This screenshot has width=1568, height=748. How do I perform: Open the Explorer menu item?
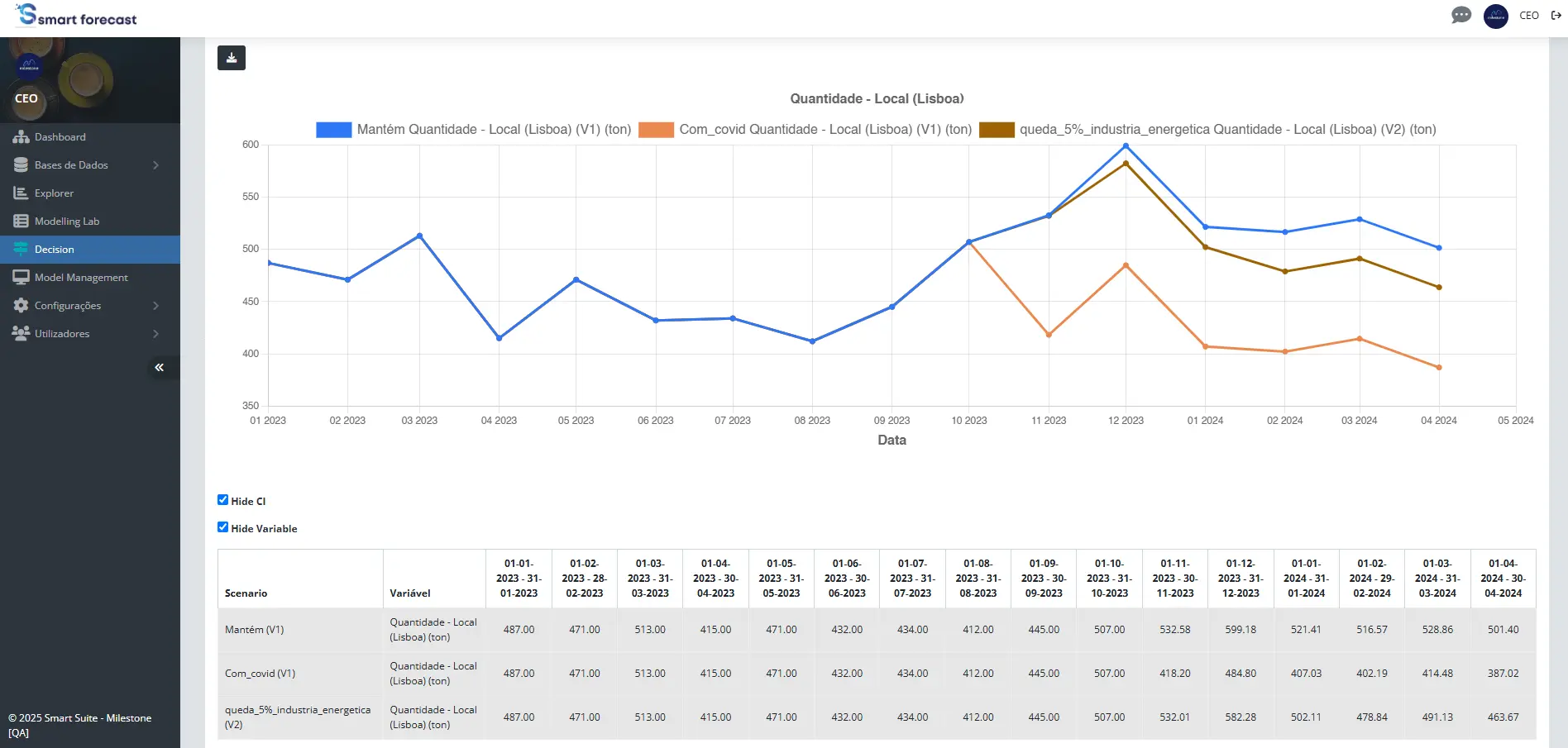[55, 193]
